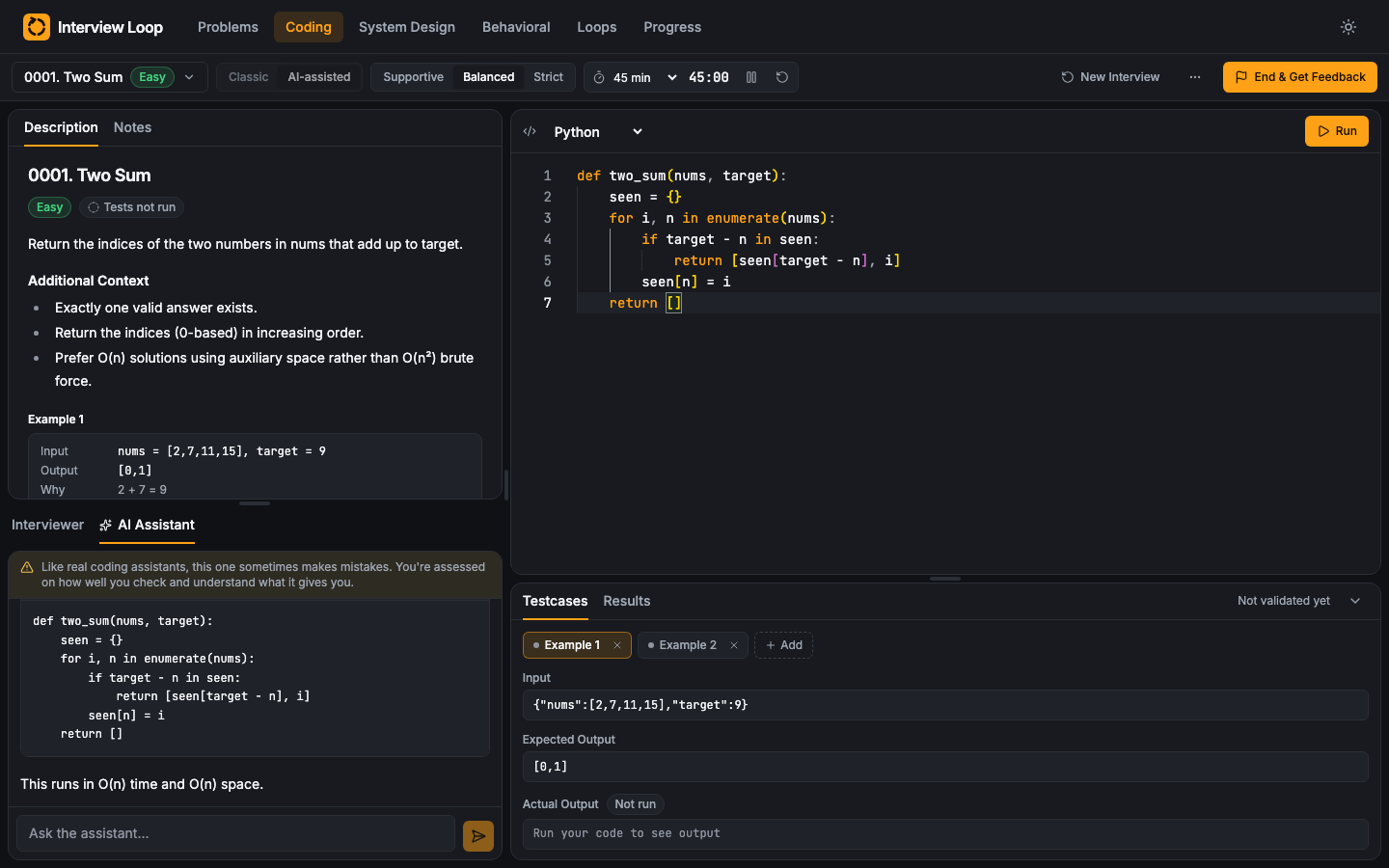Image resolution: width=1389 pixels, height=868 pixels.
Task: Click the Tests not run status badge
Action: pos(131,207)
